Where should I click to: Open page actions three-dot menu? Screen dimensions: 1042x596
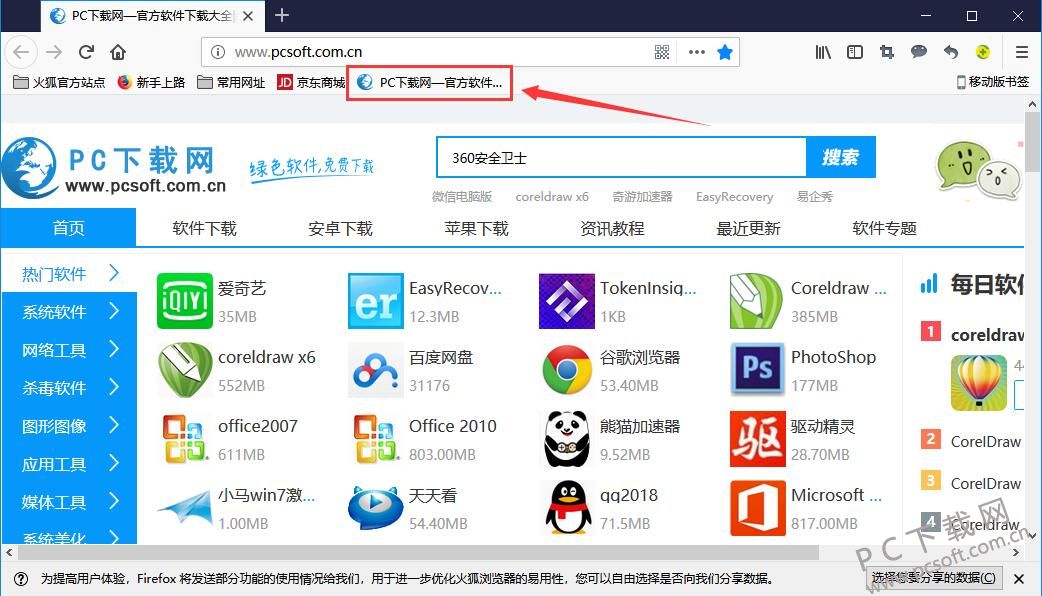coord(696,52)
